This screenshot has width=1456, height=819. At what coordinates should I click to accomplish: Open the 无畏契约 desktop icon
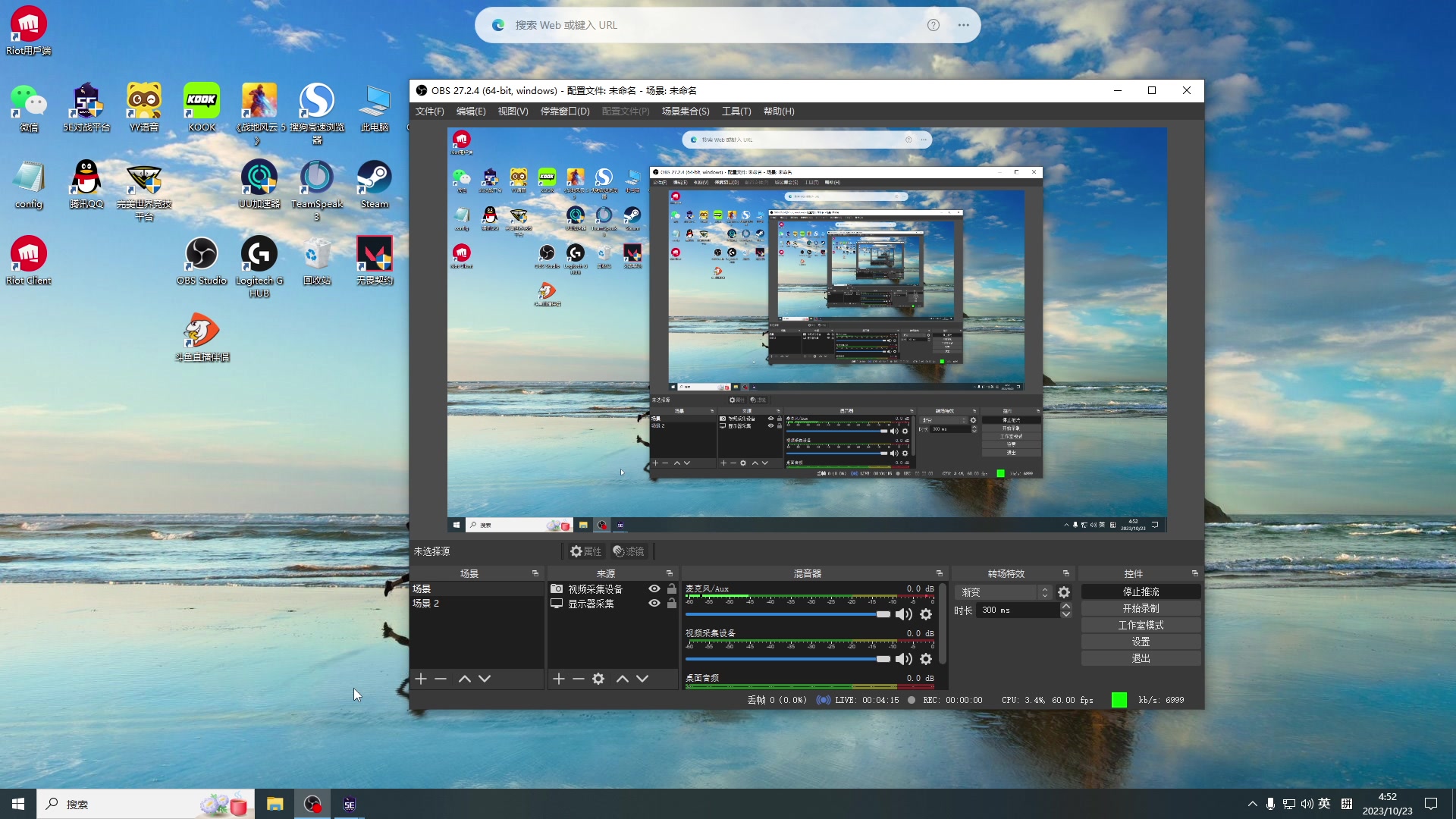click(x=375, y=261)
